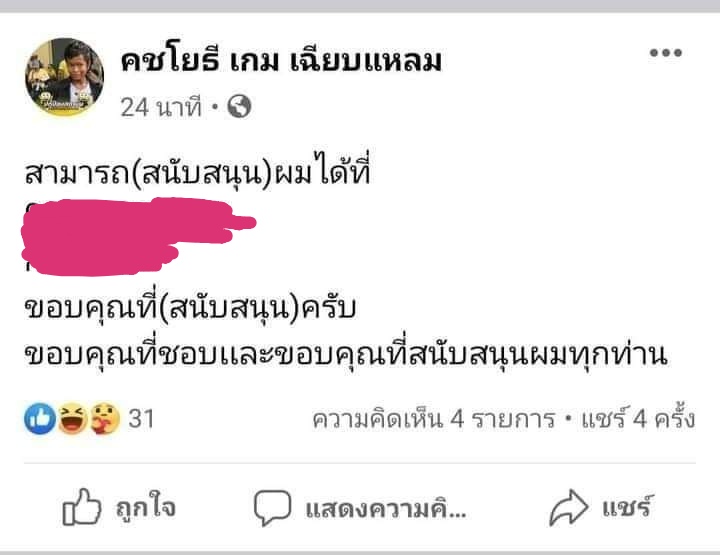
Task: Open the three-dot post options menu
Action: pos(665,53)
